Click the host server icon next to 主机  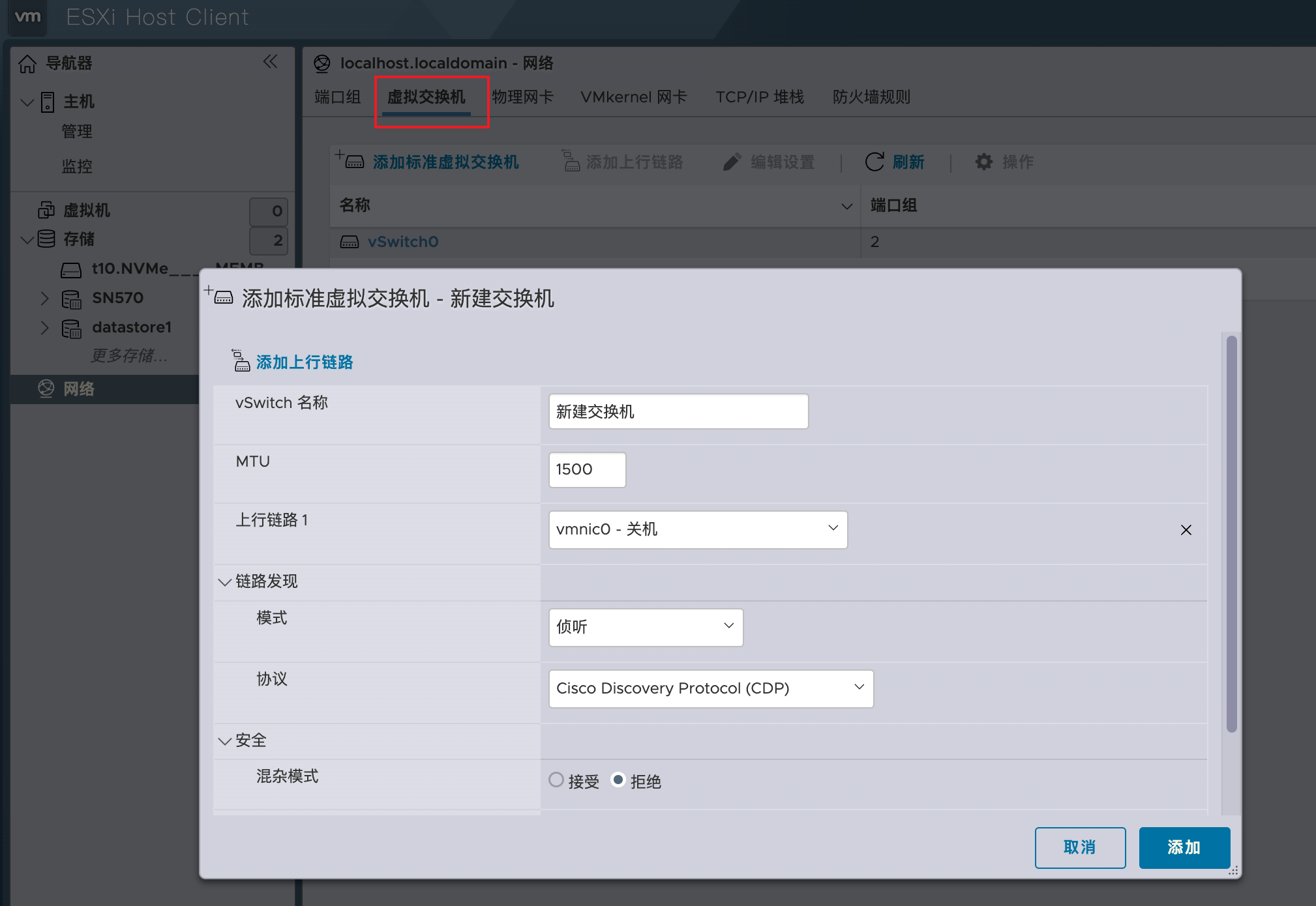48,102
